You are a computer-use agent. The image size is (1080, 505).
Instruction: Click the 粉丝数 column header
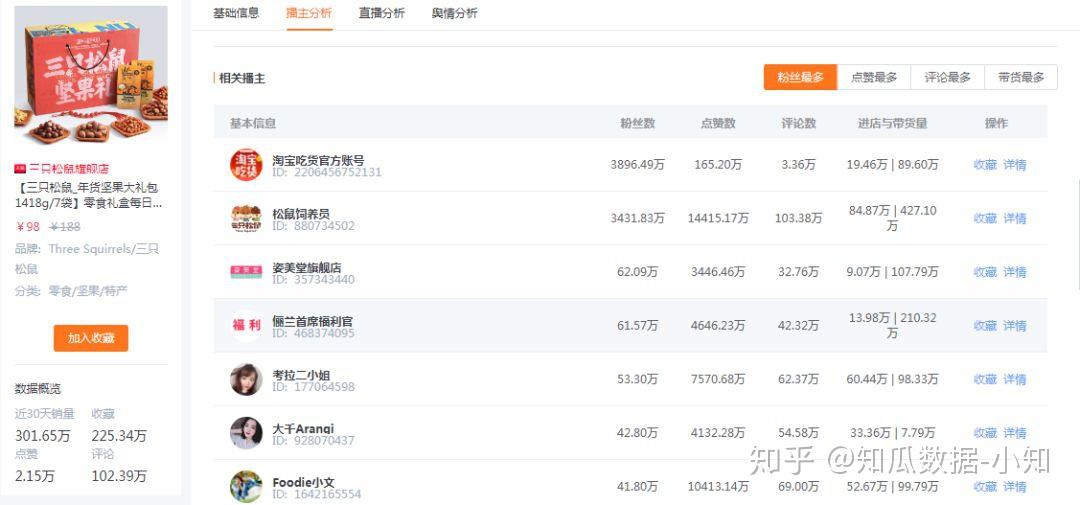pyautogui.click(x=637, y=123)
